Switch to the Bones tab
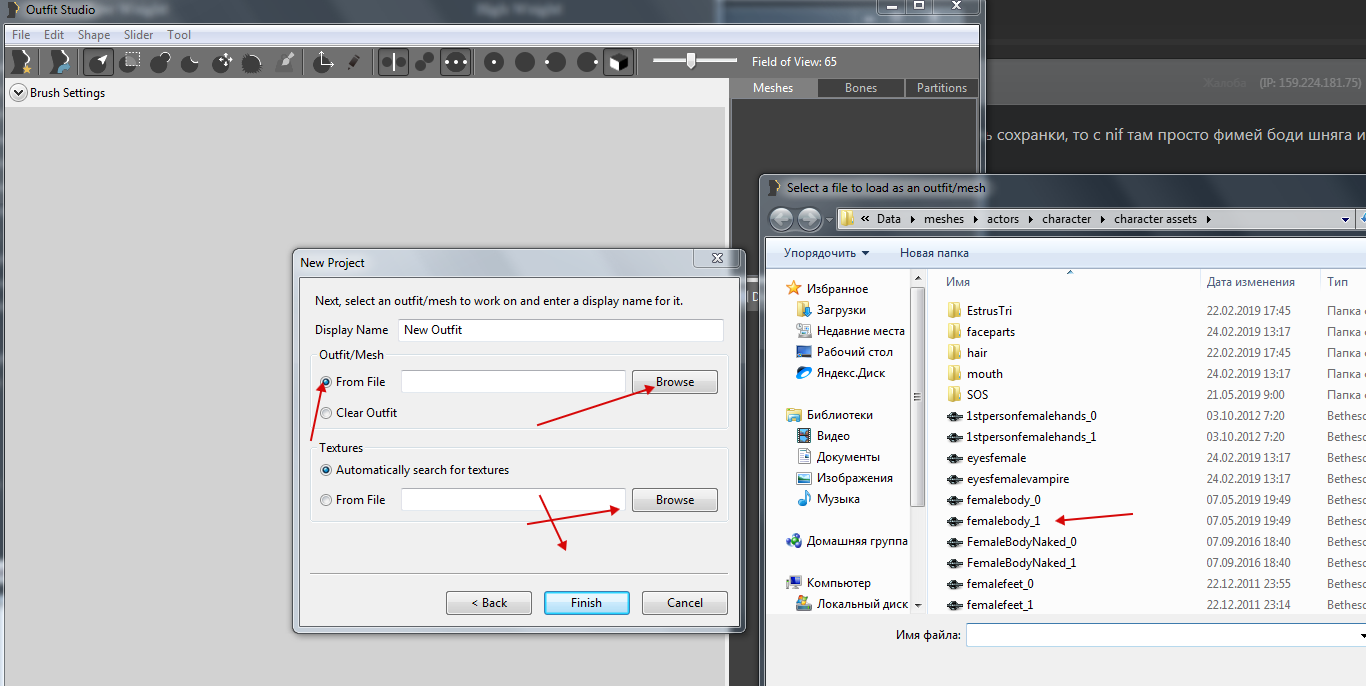This screenshot has height=686, width=1366. tap(860, 88)
